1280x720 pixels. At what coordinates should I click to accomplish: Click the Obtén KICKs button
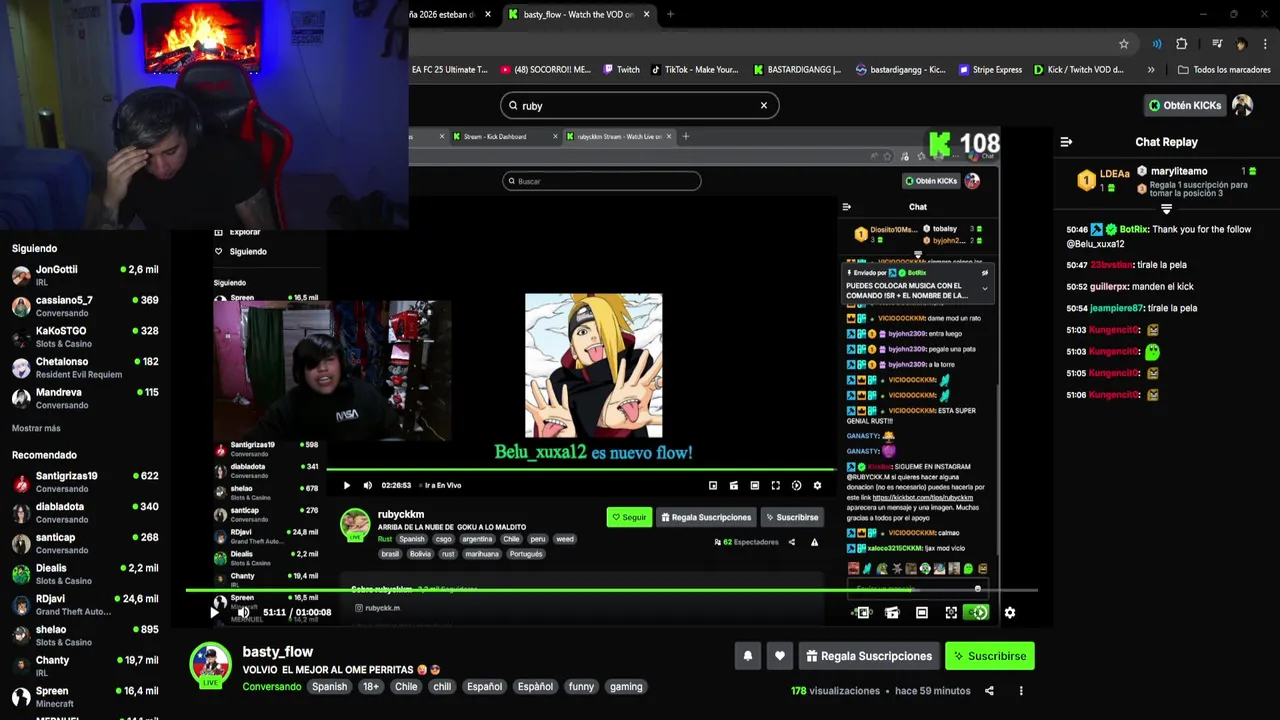coord(1185,105)
